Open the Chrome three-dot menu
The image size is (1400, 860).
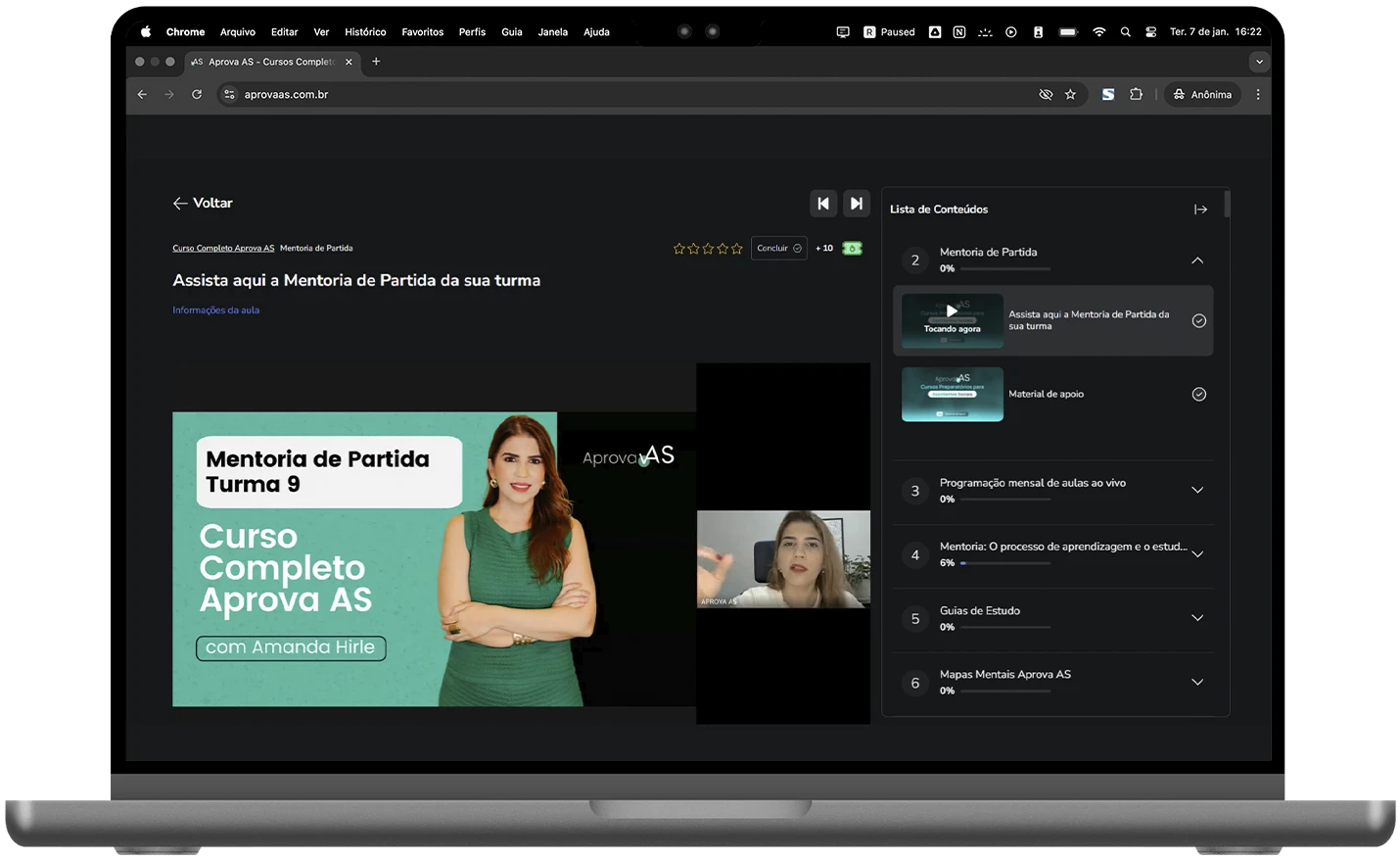1258,95
